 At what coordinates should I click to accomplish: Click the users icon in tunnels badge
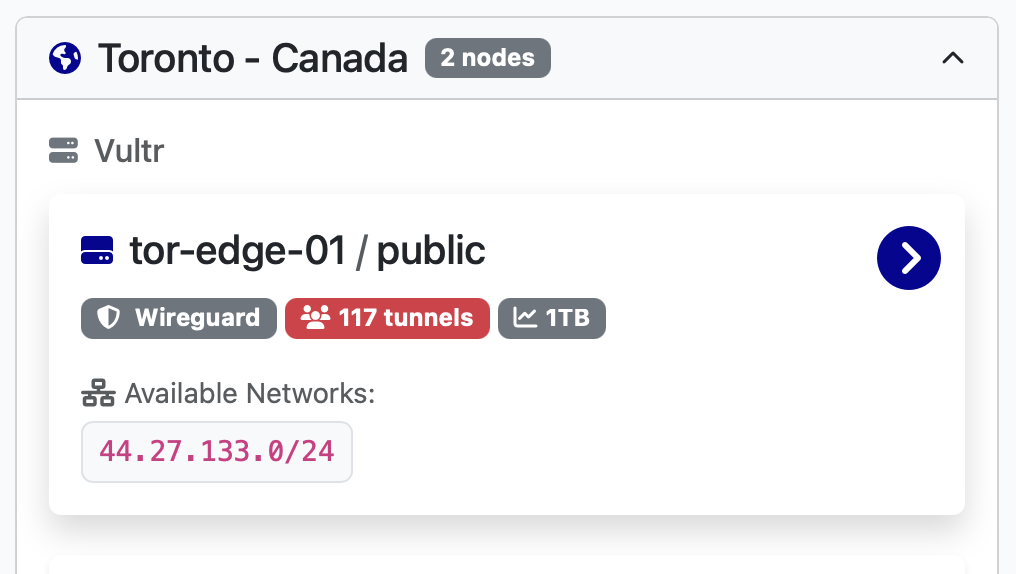[315, 318]
